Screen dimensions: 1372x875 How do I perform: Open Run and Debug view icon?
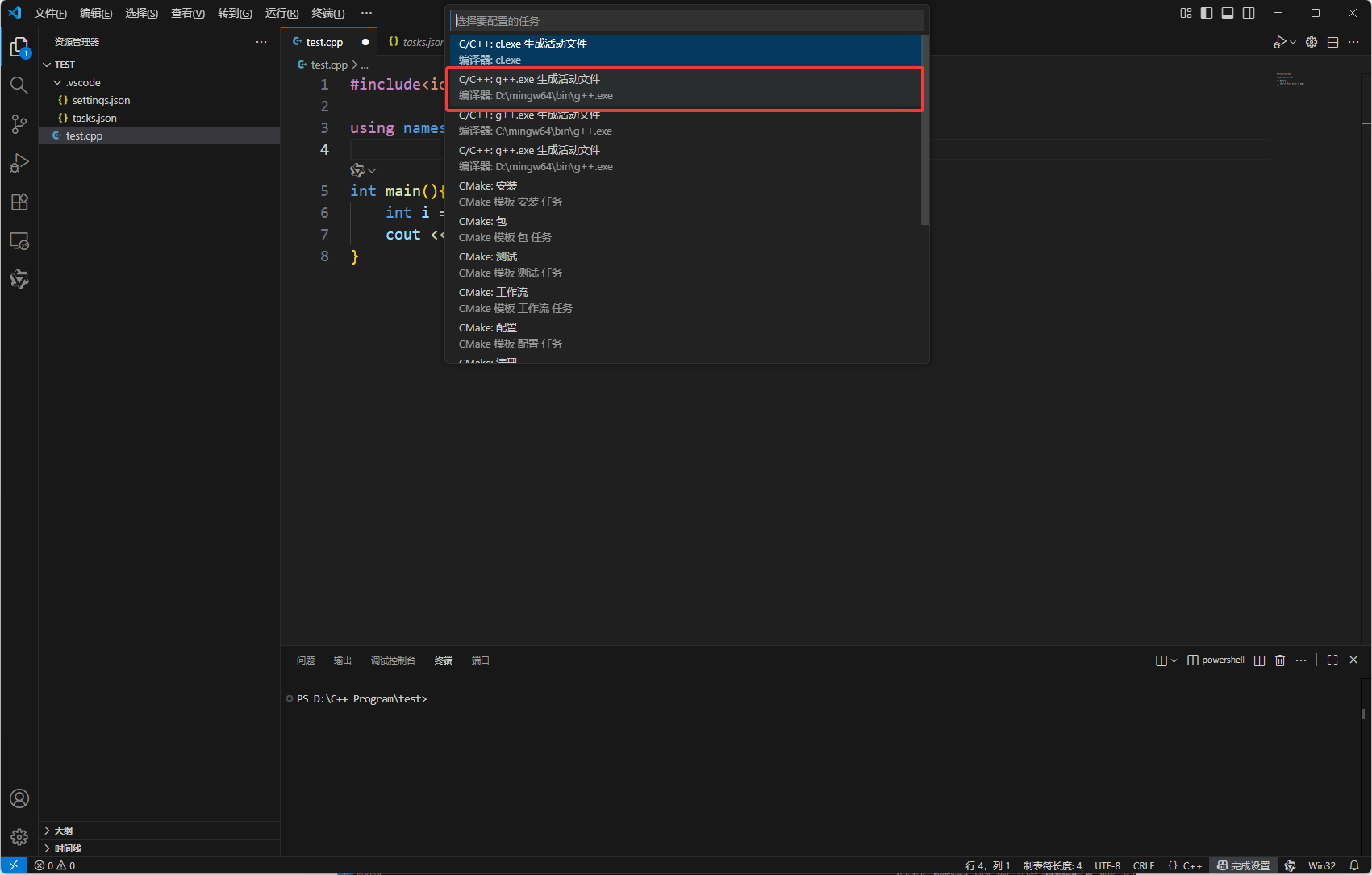[x=19, y=163]
